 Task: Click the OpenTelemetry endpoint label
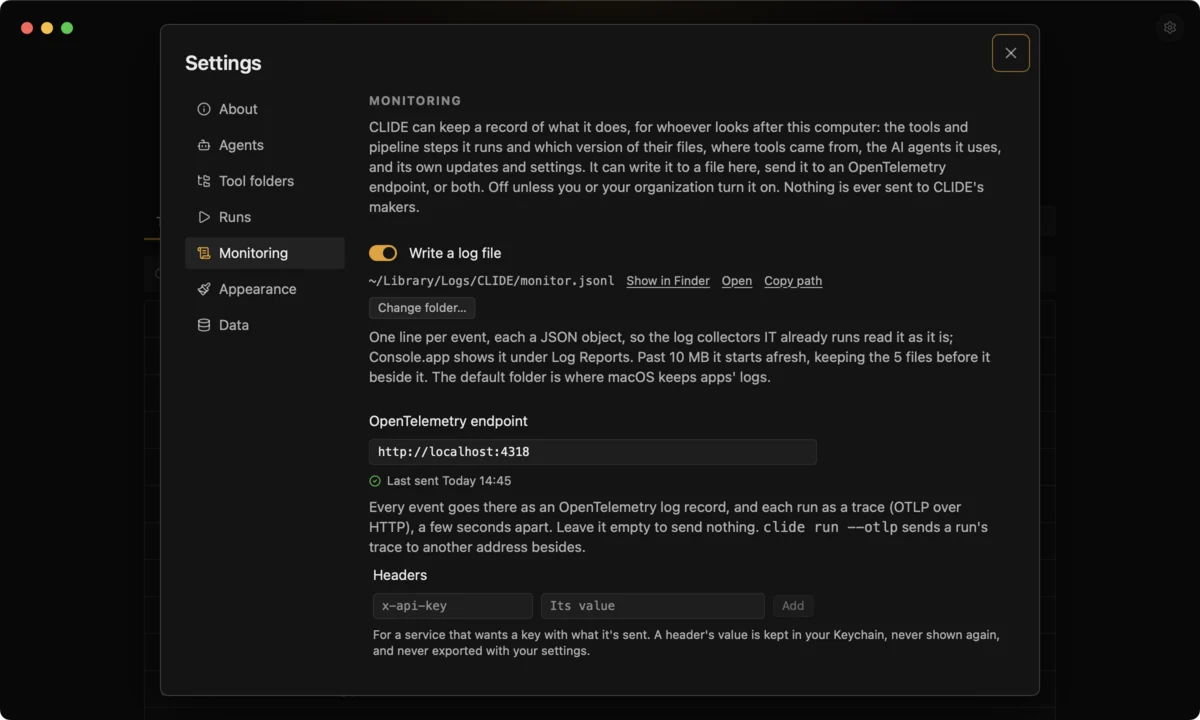coord(448,421)
